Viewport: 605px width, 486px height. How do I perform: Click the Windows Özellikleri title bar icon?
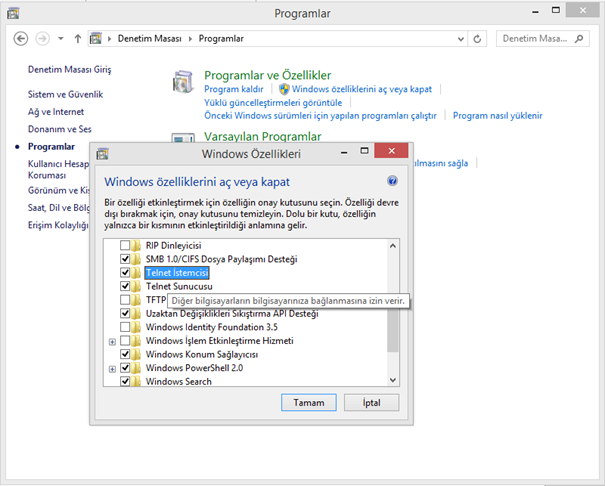(102, 154)
